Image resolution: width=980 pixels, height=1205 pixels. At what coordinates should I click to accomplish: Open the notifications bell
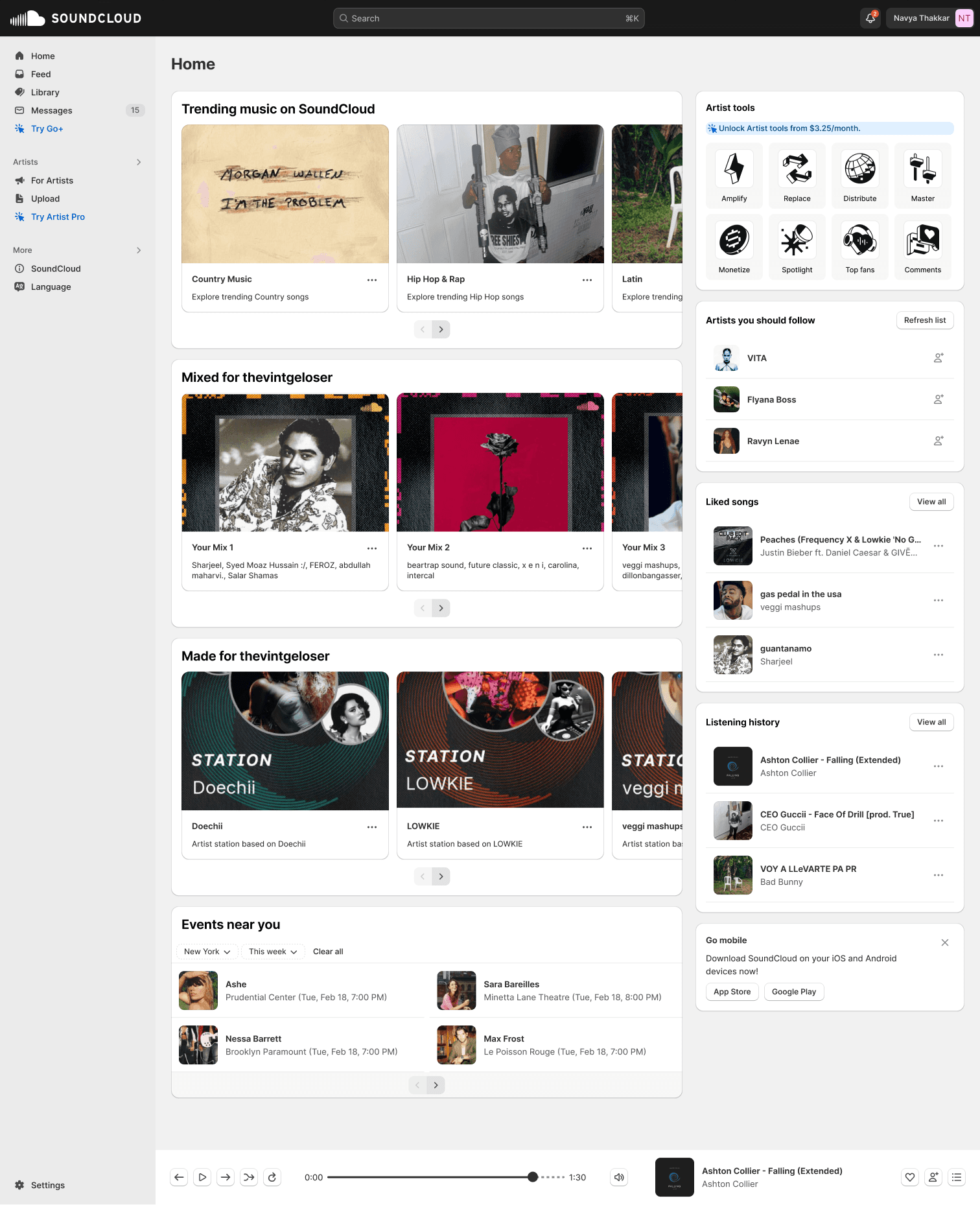tap(870, 18)
